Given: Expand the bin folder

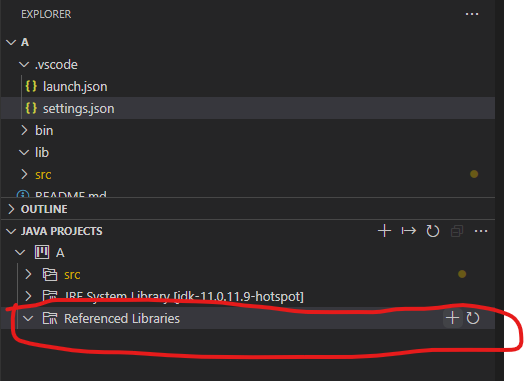Looking at the screenshot, I should [x=24, y=130].
